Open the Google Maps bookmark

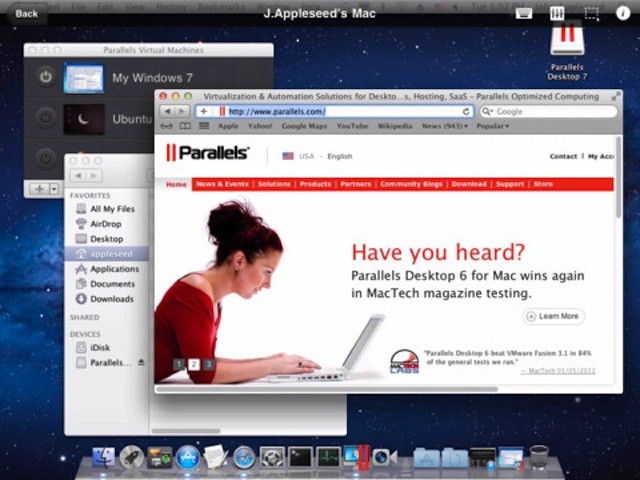tap(304, 126)
